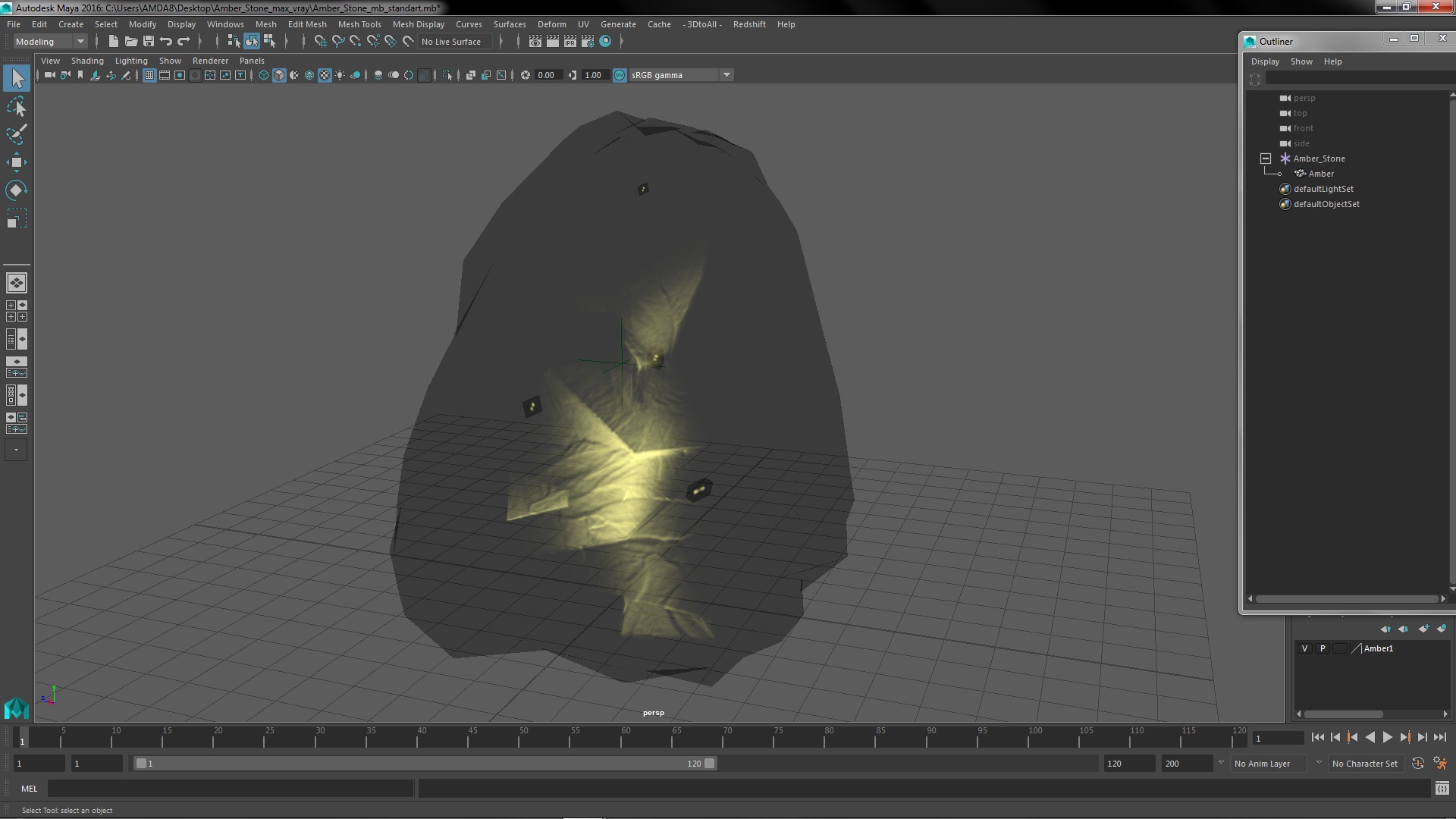Open the Redshift menu
Screen dimensions: 1456x819
[748, 24]
